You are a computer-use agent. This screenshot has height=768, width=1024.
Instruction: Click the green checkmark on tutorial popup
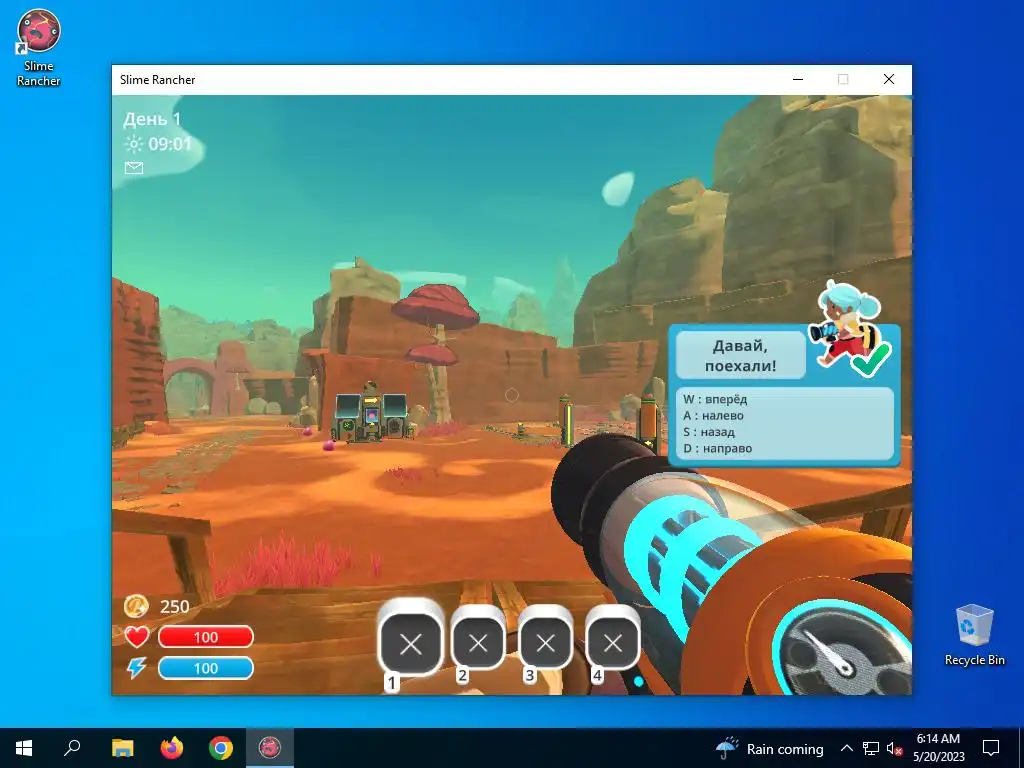click(x=872, y=360)
